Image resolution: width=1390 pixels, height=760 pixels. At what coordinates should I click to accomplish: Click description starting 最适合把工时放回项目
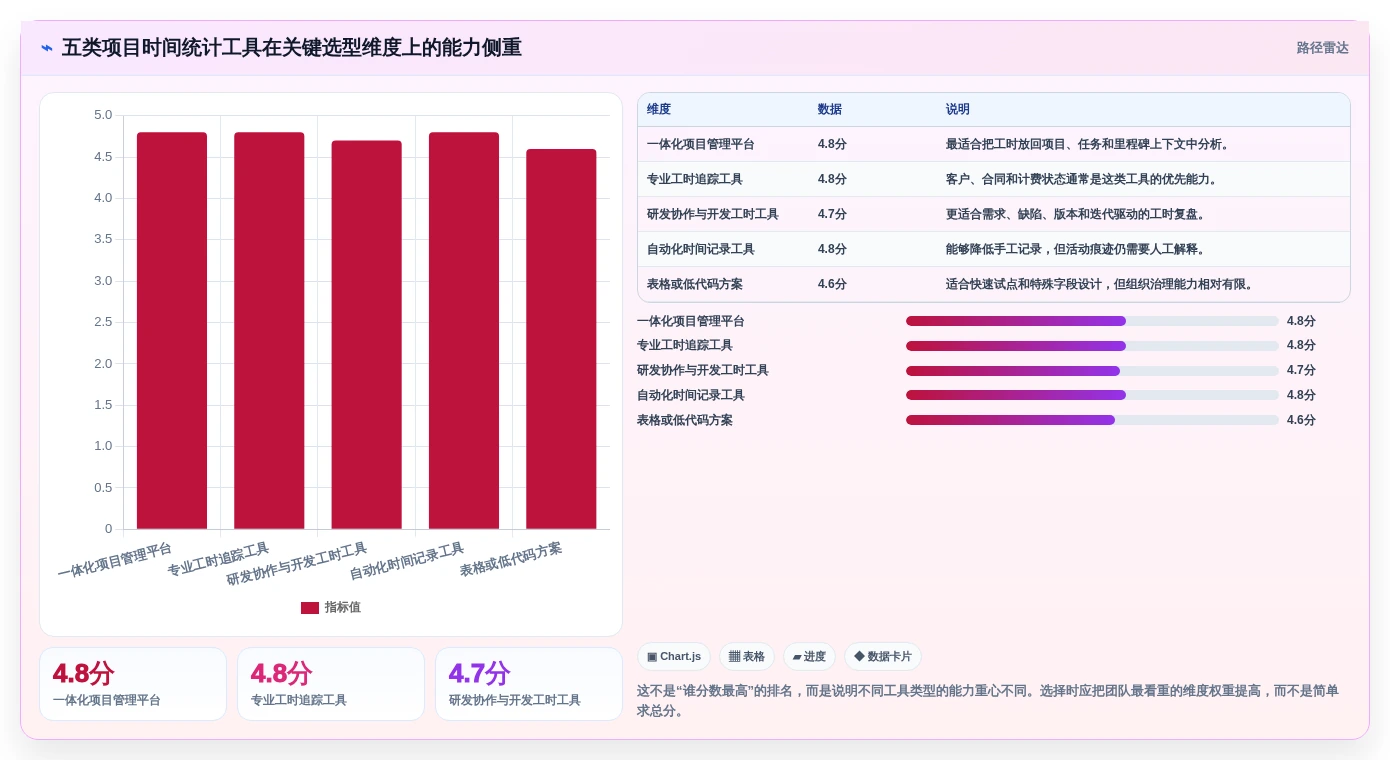click(x=1089, y=144)
